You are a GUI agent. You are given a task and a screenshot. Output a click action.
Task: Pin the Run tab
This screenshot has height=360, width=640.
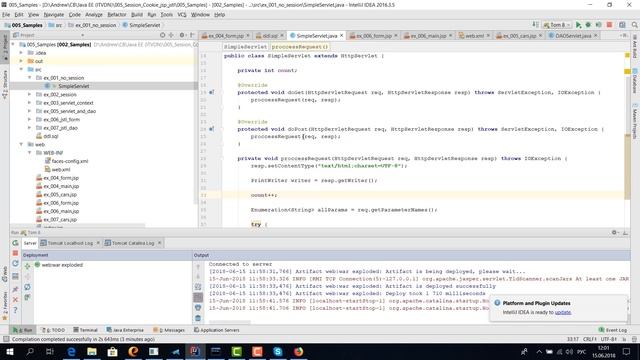pos(16,289)
